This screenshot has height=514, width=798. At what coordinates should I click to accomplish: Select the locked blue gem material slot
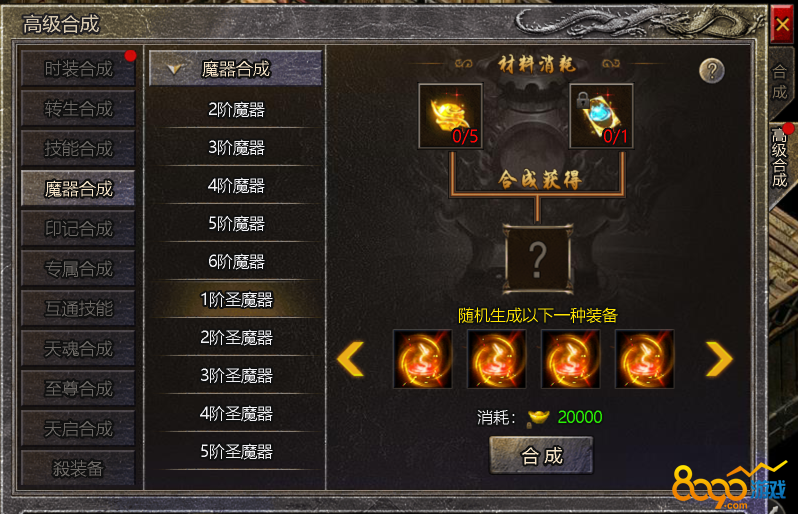[x=601, y=116]
